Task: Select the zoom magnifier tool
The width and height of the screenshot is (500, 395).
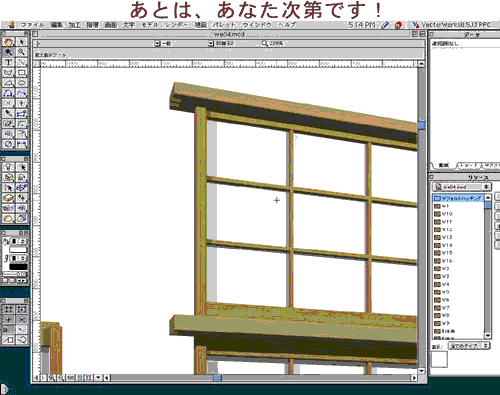Action: pyautogui.click(x=21, y=52)
